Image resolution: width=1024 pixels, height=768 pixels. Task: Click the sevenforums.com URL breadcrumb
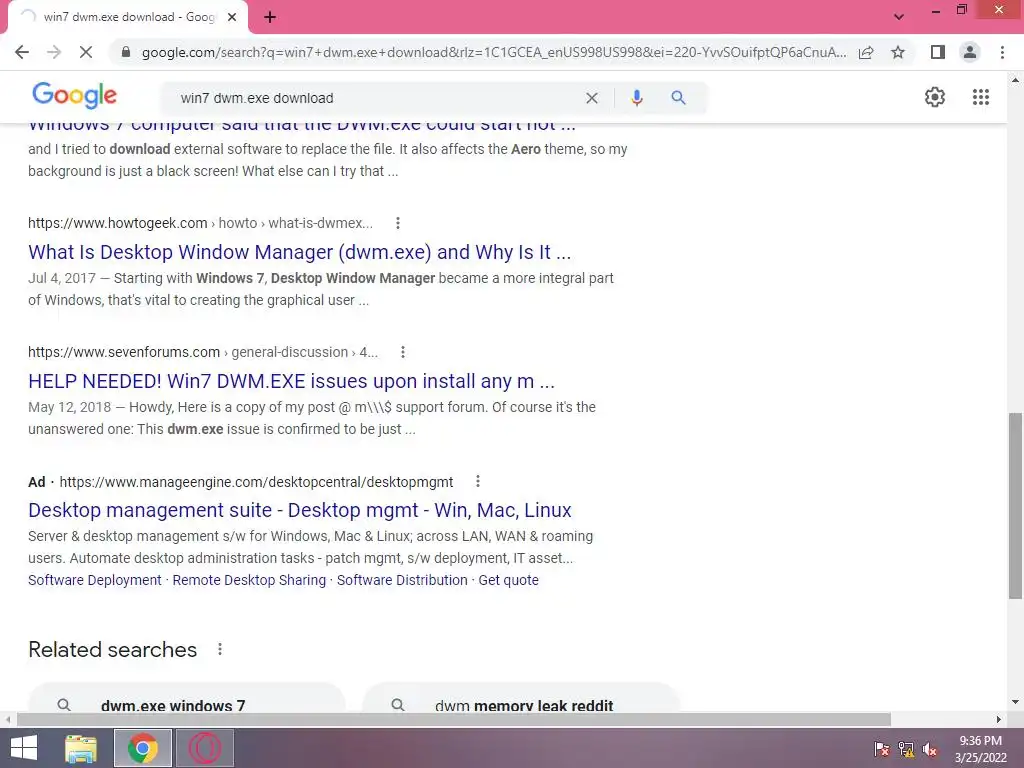(x=203, y=352)
